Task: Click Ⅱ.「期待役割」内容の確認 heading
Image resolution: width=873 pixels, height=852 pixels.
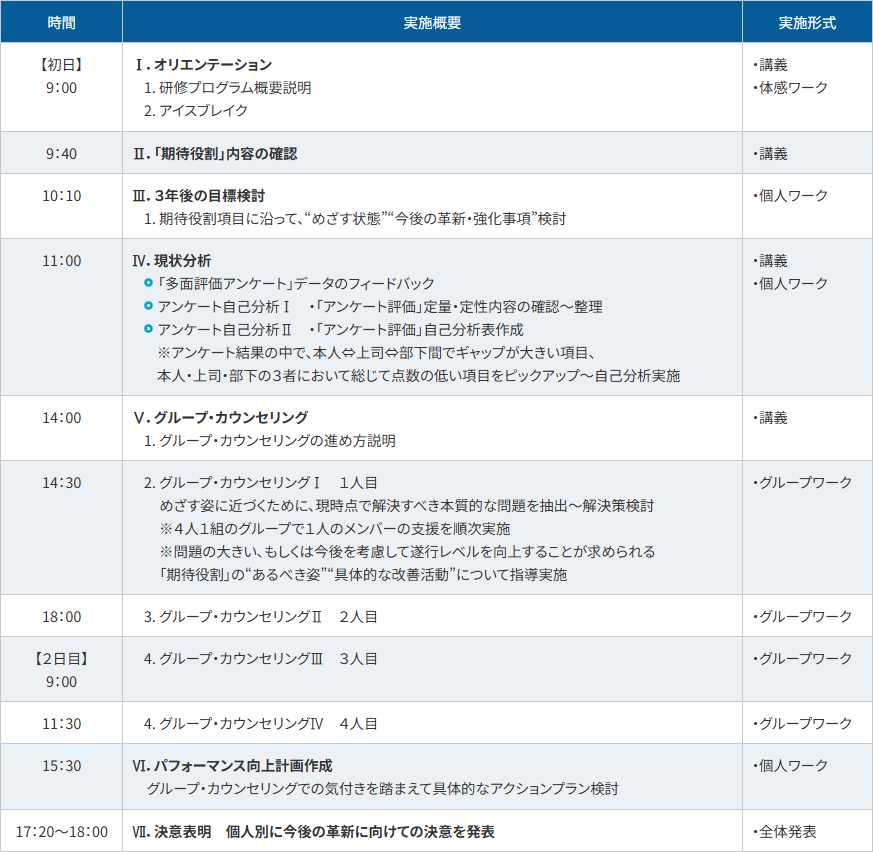Action: [215, 154]
